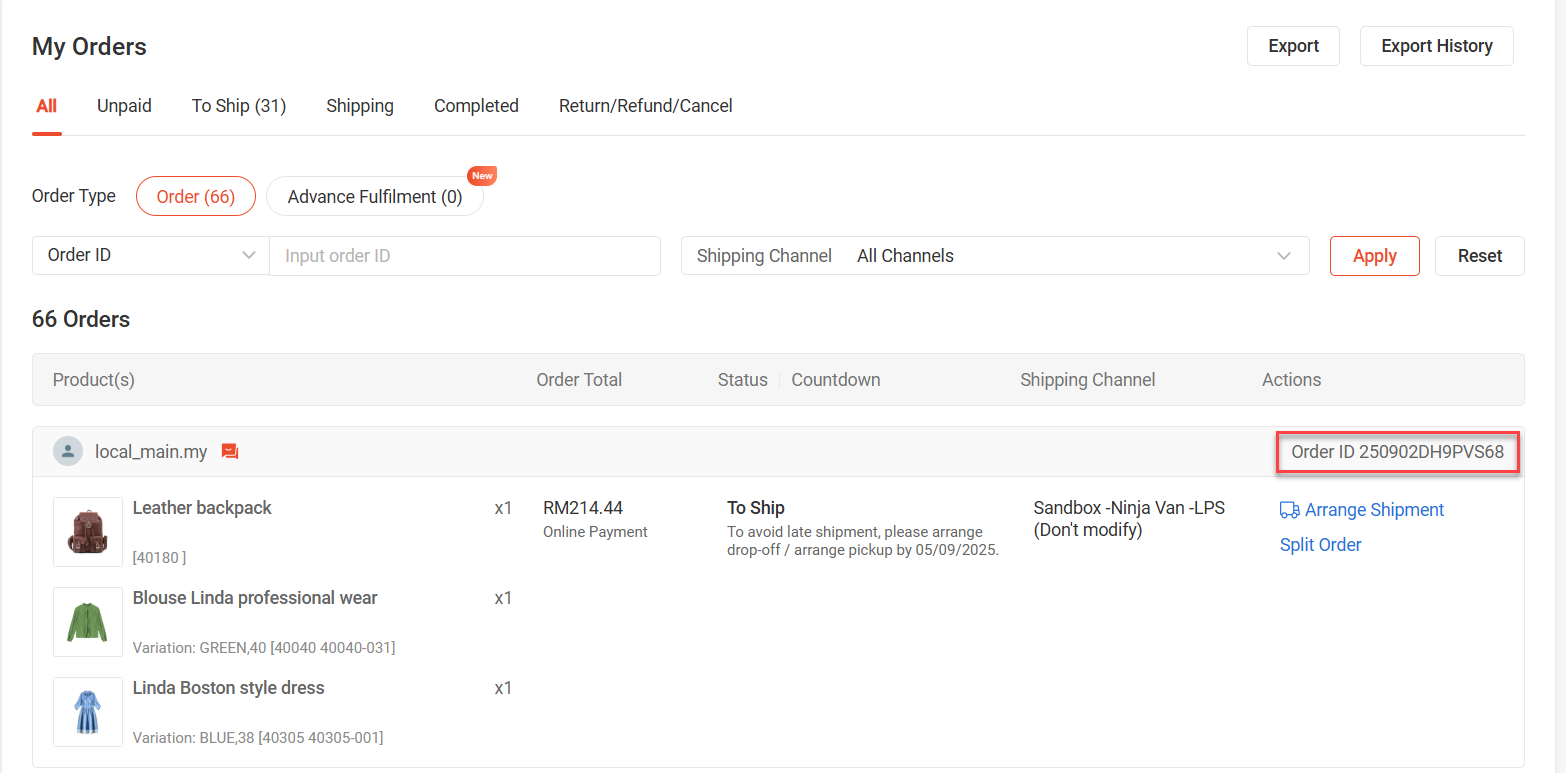Click the Split Order link
Viewport: 1566px width, 773px height.
[x=1320, y=545]
